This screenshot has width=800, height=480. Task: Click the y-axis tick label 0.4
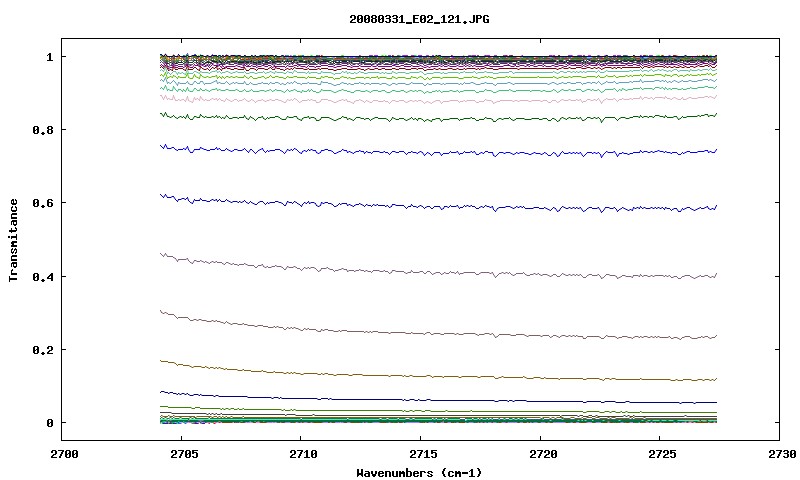pos(43,276)
